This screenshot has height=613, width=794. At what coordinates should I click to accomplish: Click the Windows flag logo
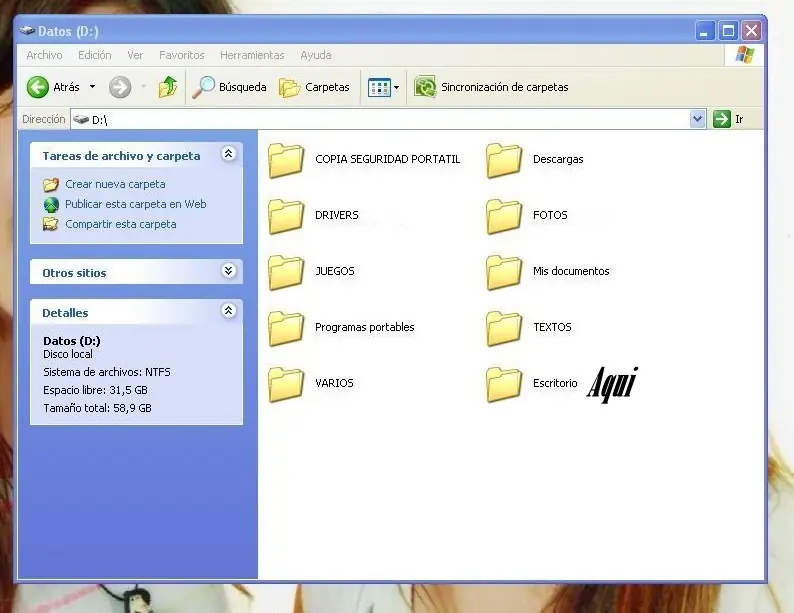pyautogui.click(x=744, y=55)
